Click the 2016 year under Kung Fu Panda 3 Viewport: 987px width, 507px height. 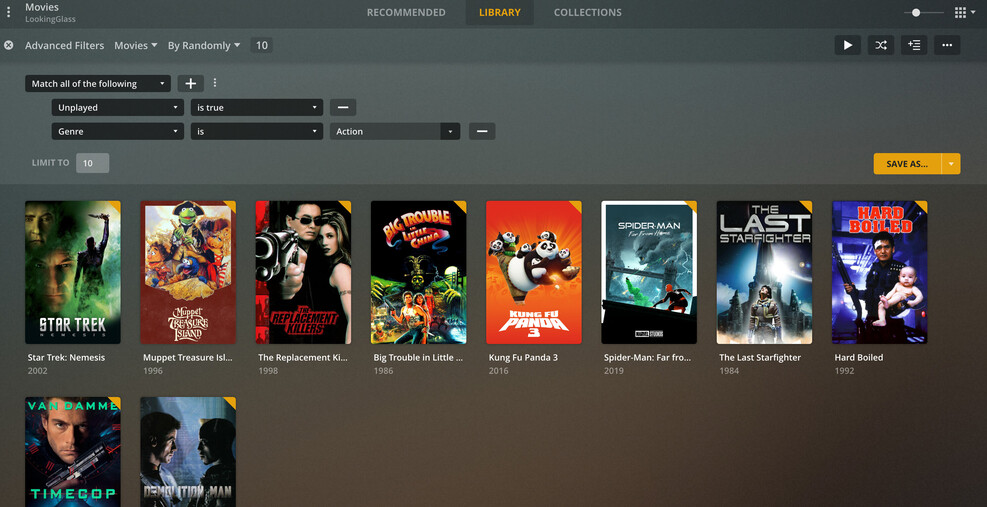pos(499,371)
